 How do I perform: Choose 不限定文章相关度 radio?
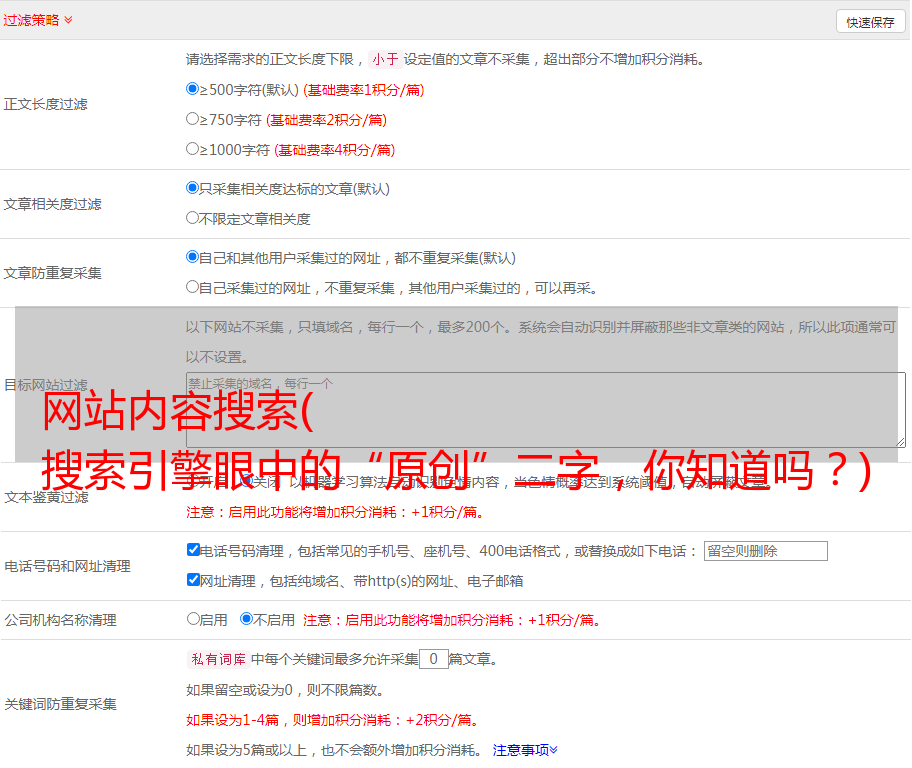pos(193,218)
